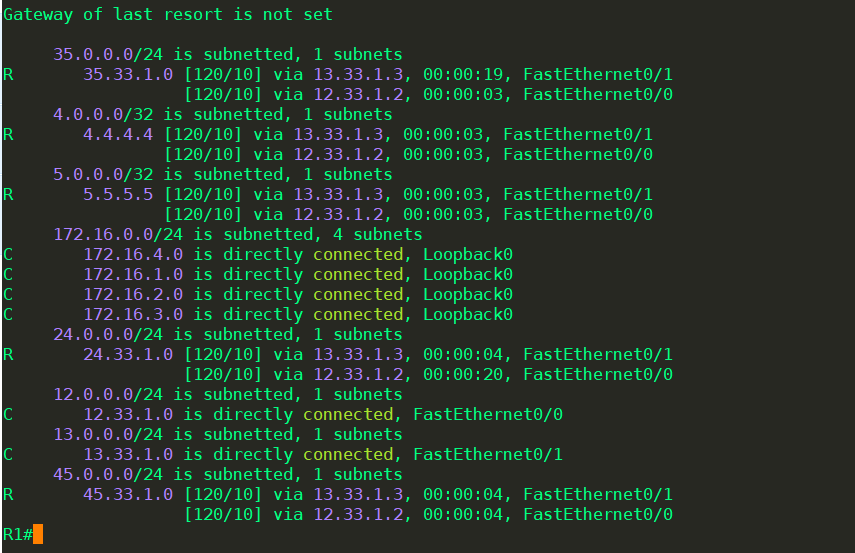
Task: Click the 4.4.4.4 host route
Action: [x=118, y=134]
